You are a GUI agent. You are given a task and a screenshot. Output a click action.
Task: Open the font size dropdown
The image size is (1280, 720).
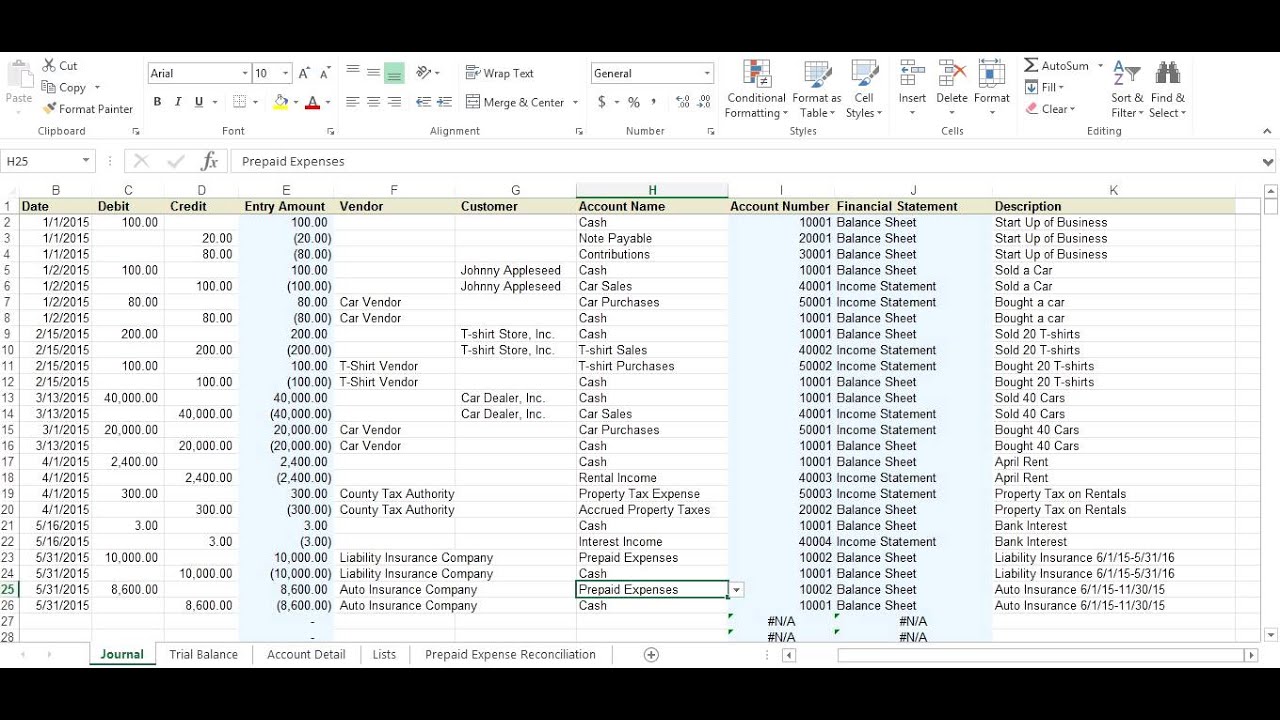coord(285,73)
